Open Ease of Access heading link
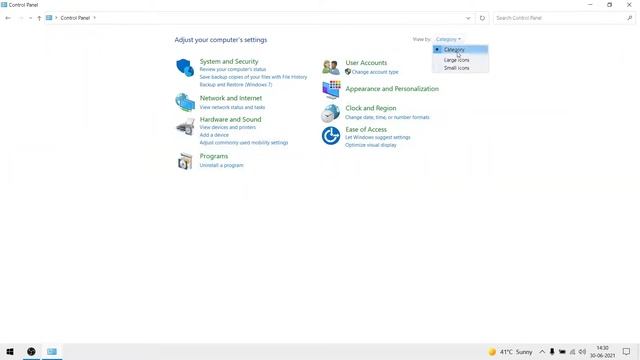The width and height of the screenshot is (640, 360). coord(366,129)
